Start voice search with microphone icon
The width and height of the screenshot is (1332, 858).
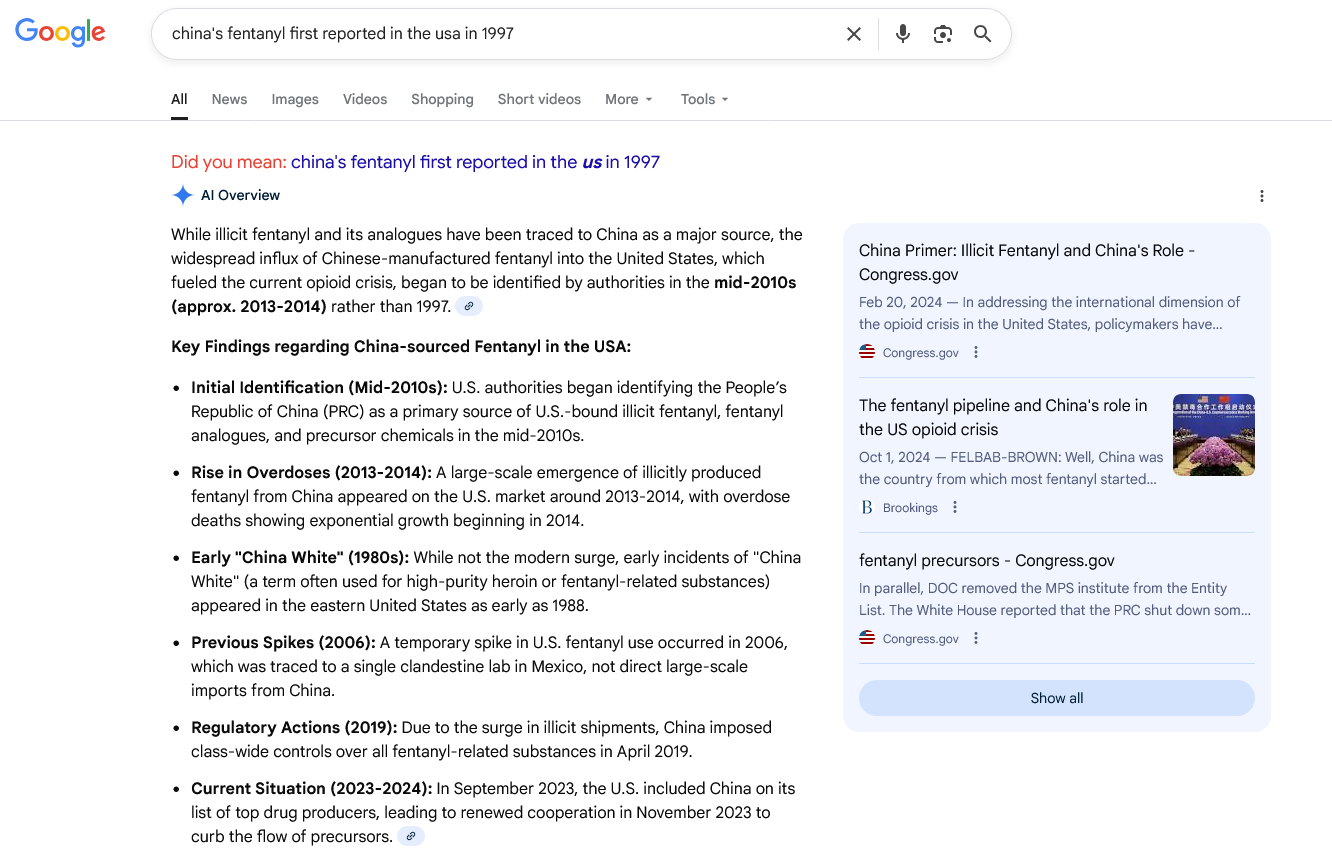click(902, 34)
